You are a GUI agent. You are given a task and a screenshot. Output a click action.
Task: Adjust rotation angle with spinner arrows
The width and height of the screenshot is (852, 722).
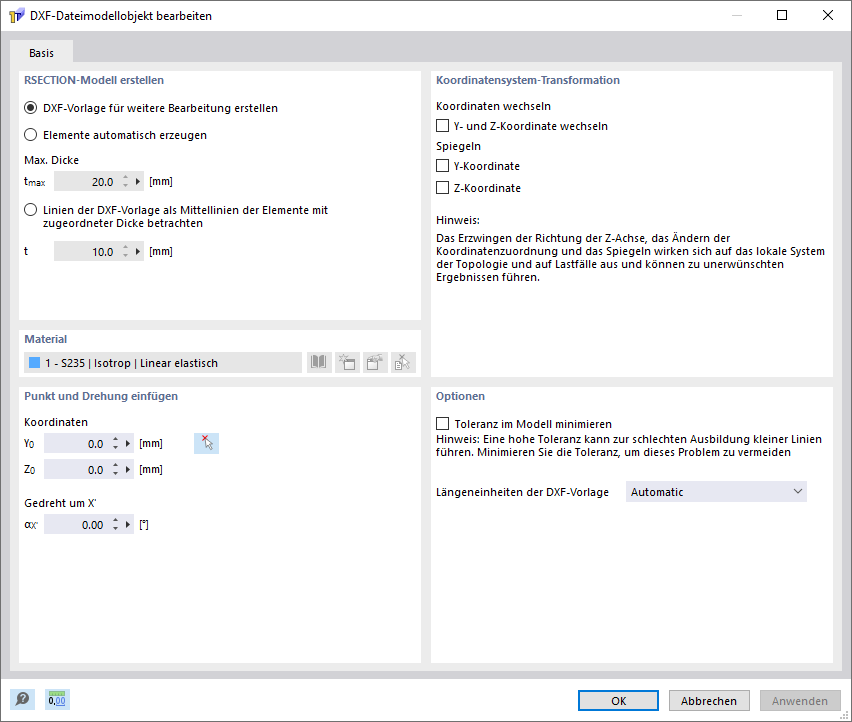tap(115, 524)
